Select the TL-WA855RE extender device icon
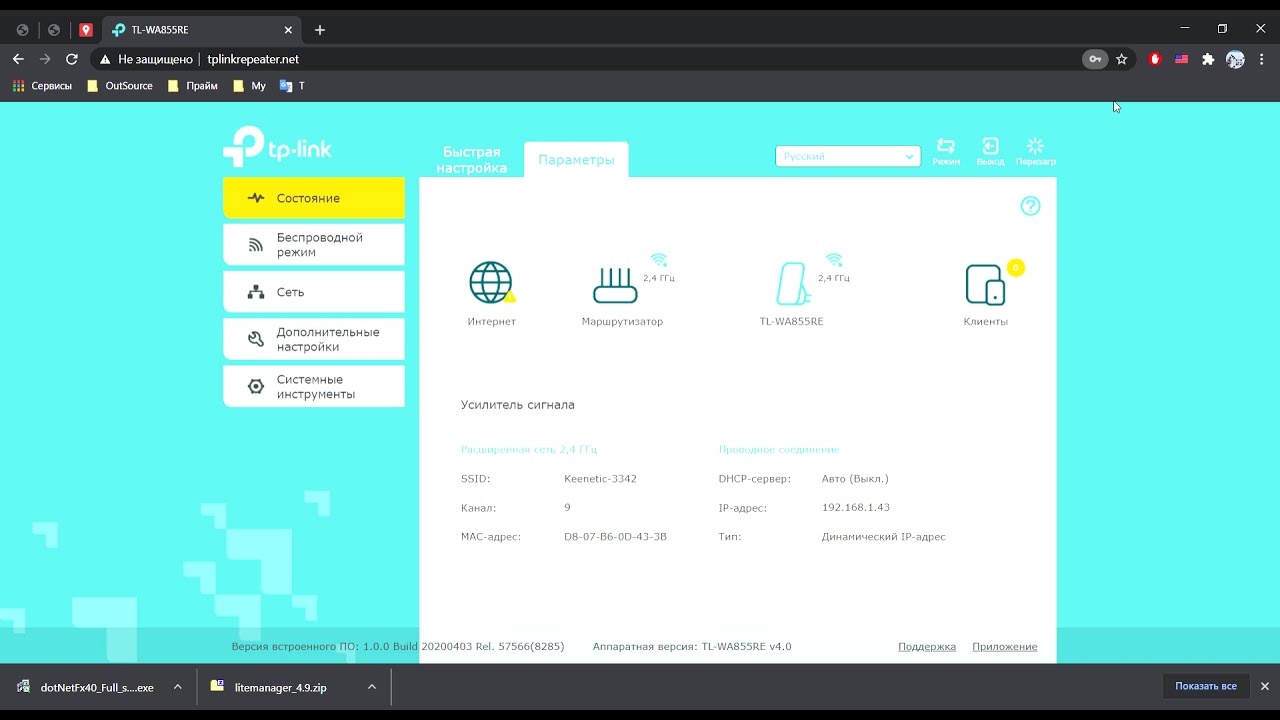1280x720 pixels. coord(792,284)
